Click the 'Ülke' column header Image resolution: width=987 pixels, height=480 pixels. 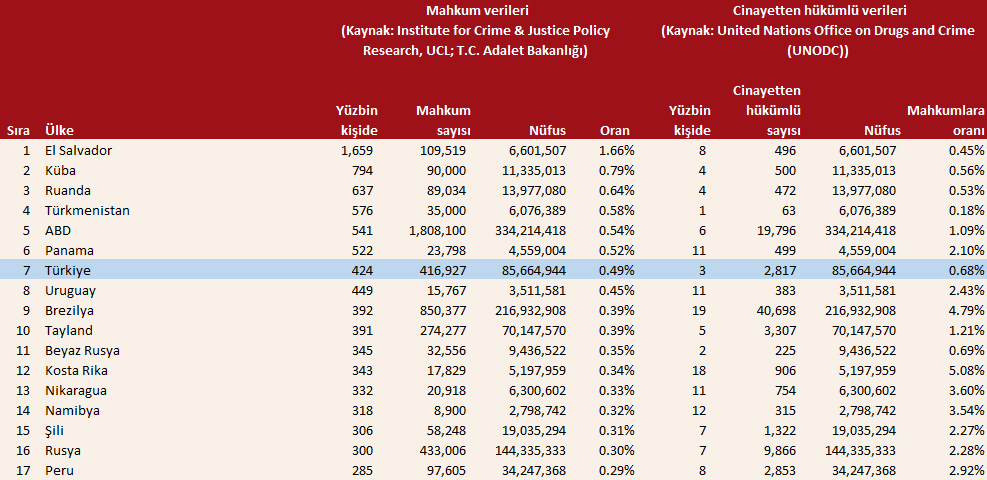[x=59, y=130]
